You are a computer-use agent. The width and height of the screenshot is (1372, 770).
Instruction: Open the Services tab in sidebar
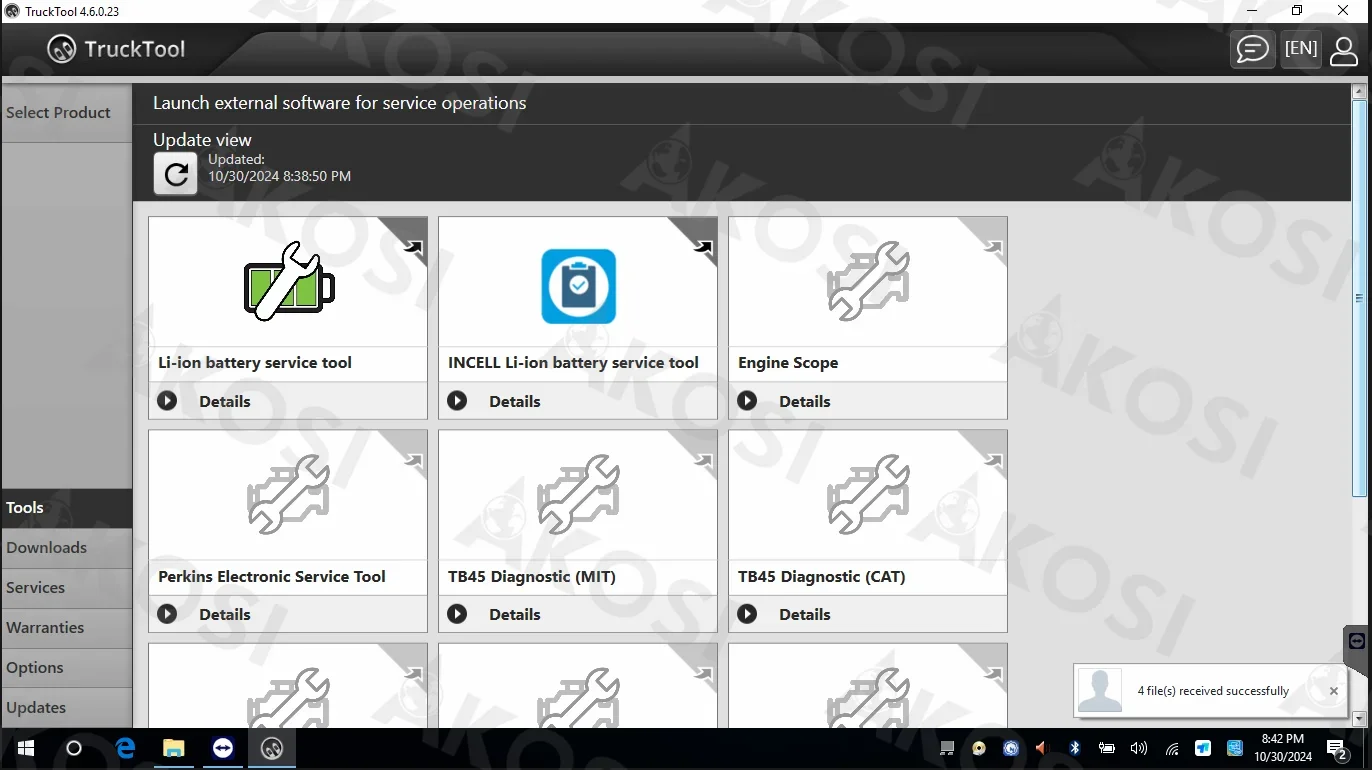click(x=35, y=588)
